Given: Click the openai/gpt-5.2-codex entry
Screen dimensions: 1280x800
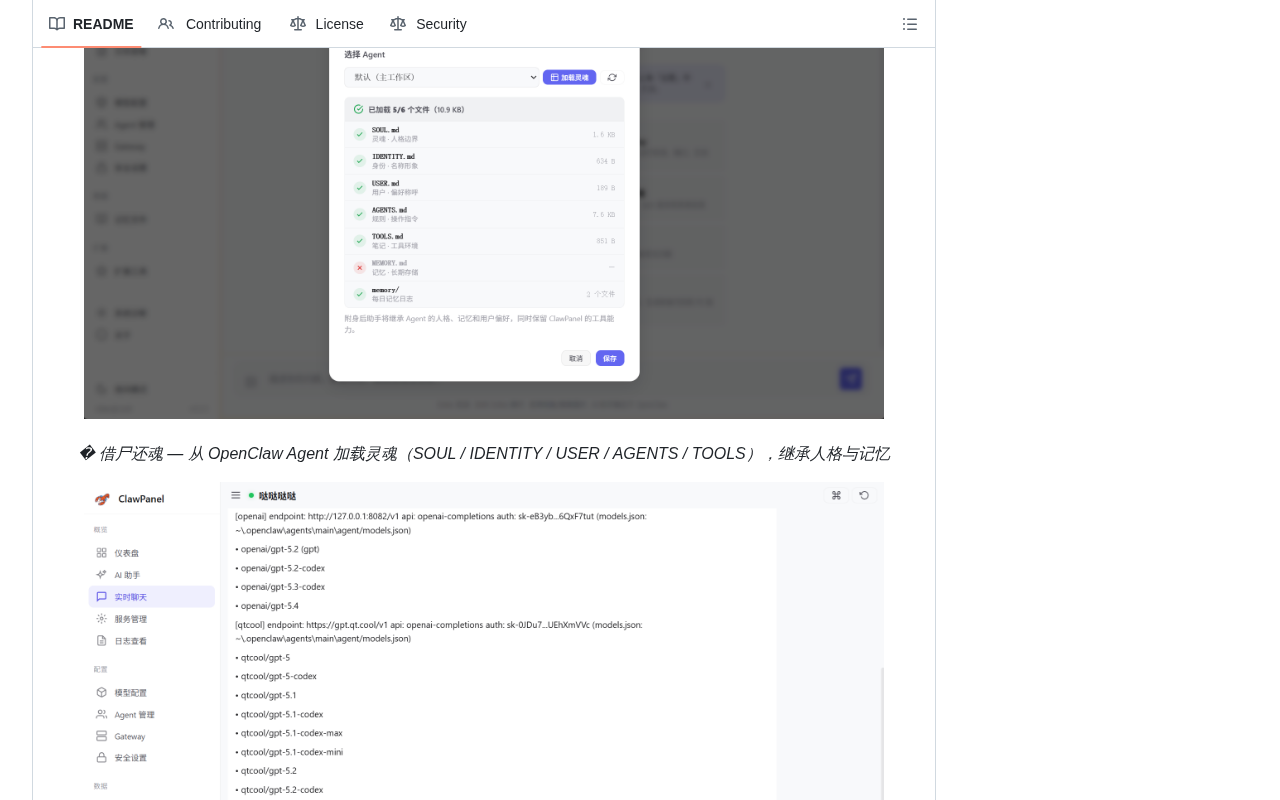Looking at the screenshot, I should click(281, 568).
